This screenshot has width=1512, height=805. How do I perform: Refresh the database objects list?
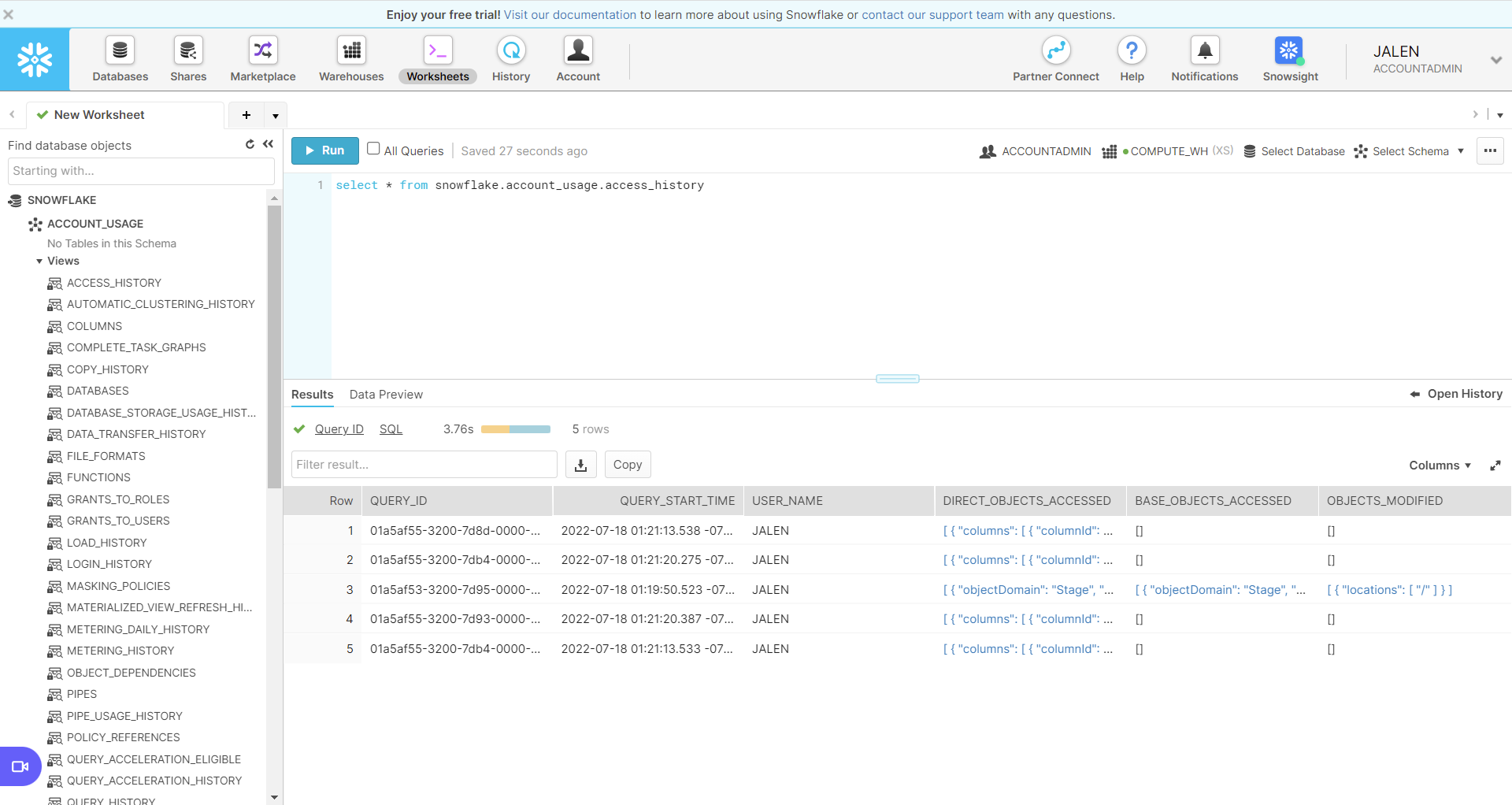(x=250, y=144)
